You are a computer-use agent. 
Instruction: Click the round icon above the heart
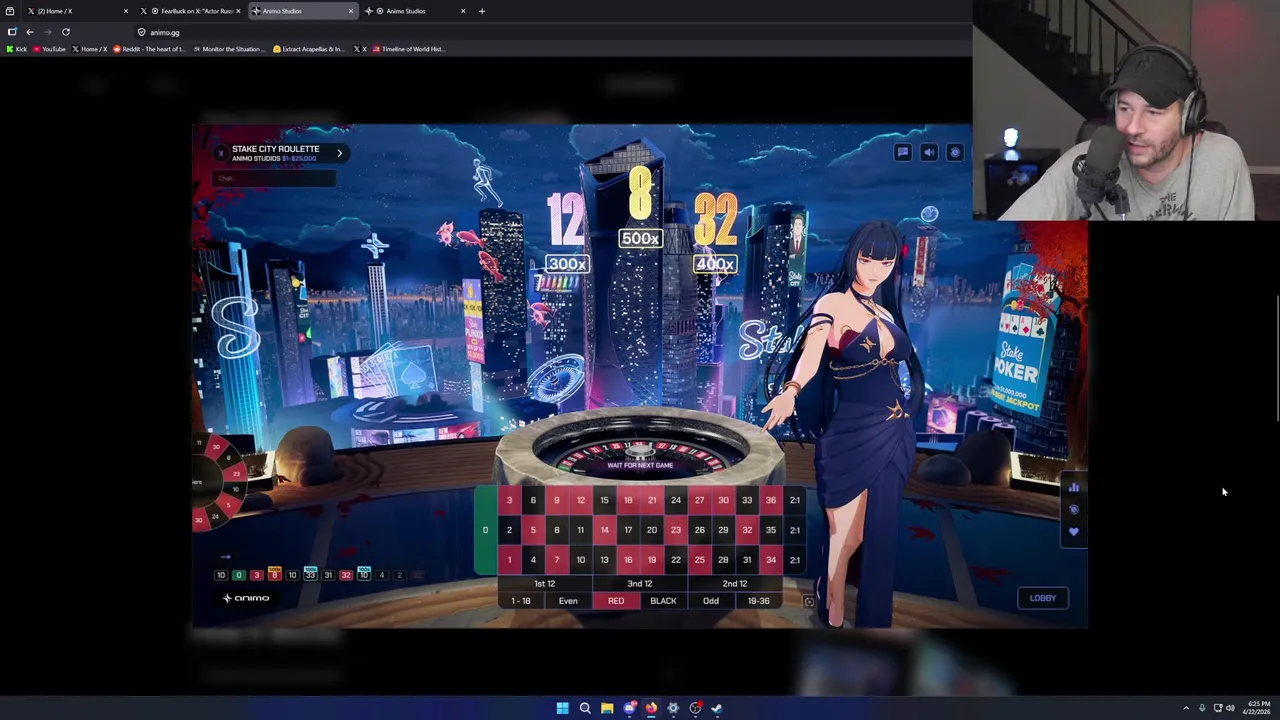[1074, 509]
